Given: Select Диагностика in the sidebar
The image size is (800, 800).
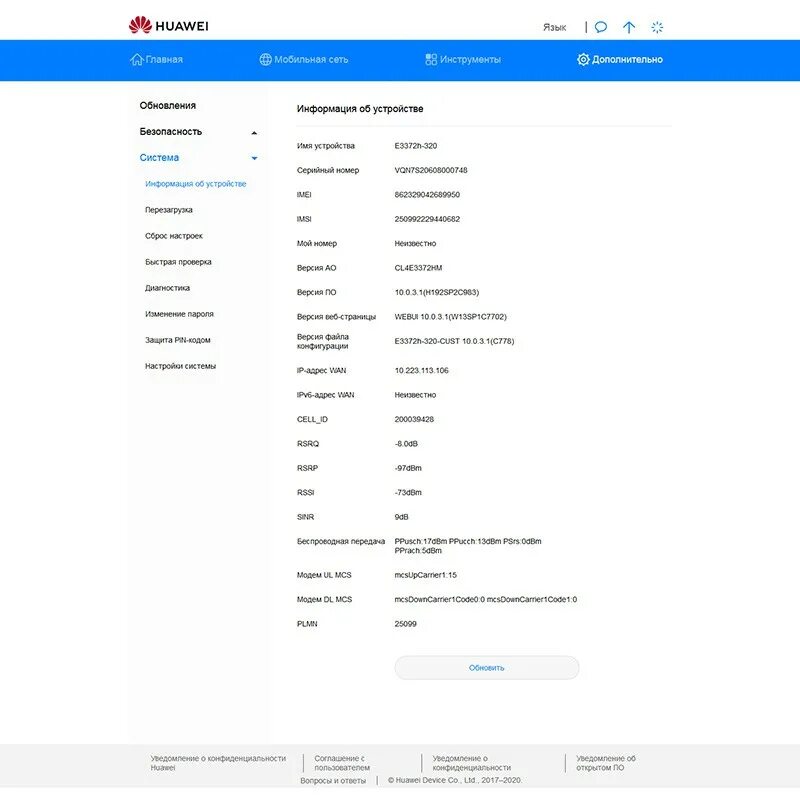Looking at the screenshot, I should point(169,288).
